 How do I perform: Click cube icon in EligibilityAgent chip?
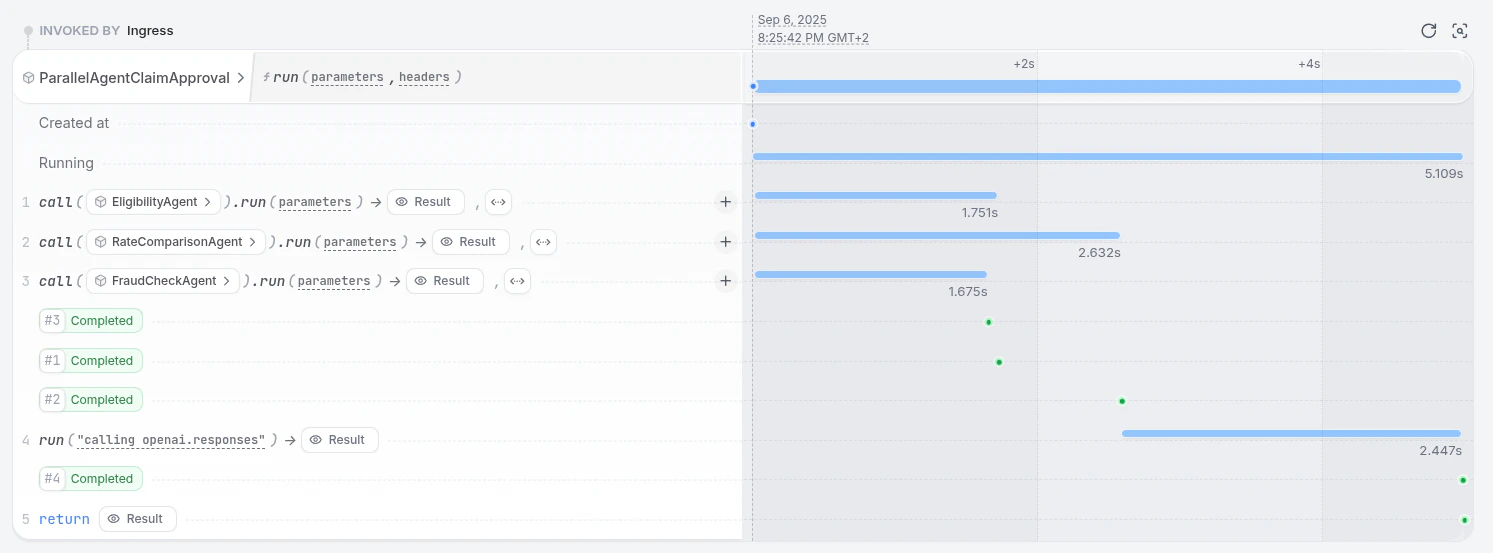pos(101,202)
